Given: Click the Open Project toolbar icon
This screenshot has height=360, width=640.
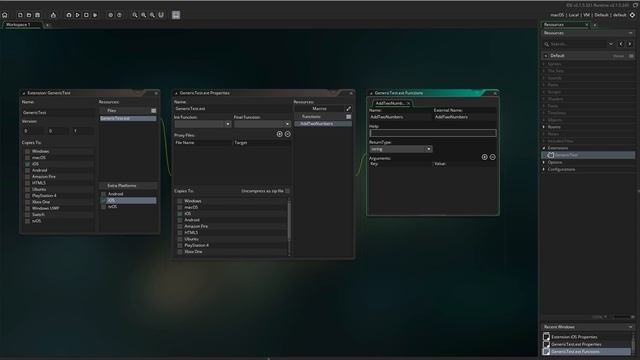Looking at the screenshot, I should click(x=29, y=15).
